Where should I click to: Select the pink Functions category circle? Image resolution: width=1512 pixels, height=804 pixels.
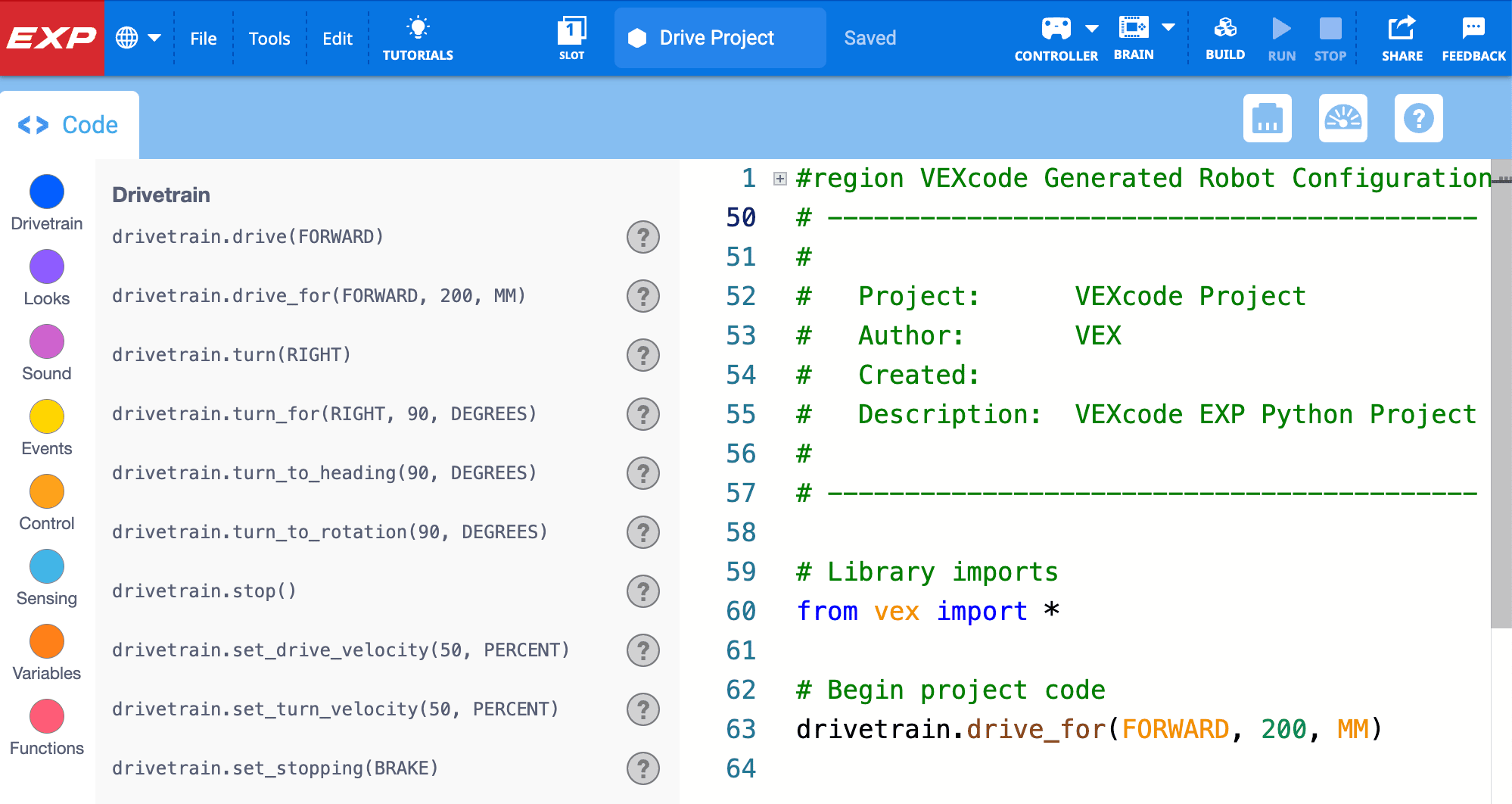tap(47, 717)
